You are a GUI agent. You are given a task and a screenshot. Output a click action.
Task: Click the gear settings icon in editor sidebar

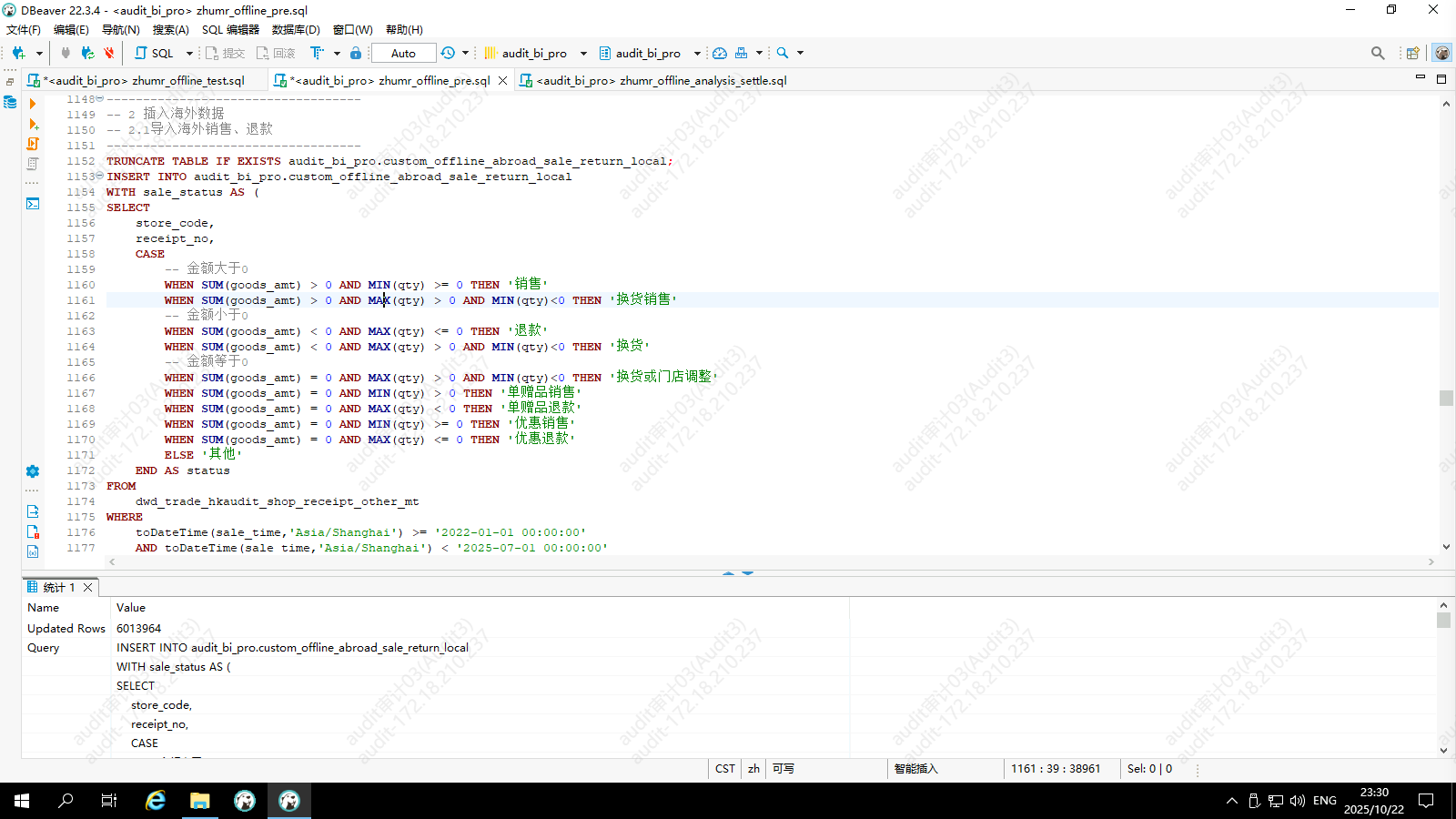(x=33, y=471)
